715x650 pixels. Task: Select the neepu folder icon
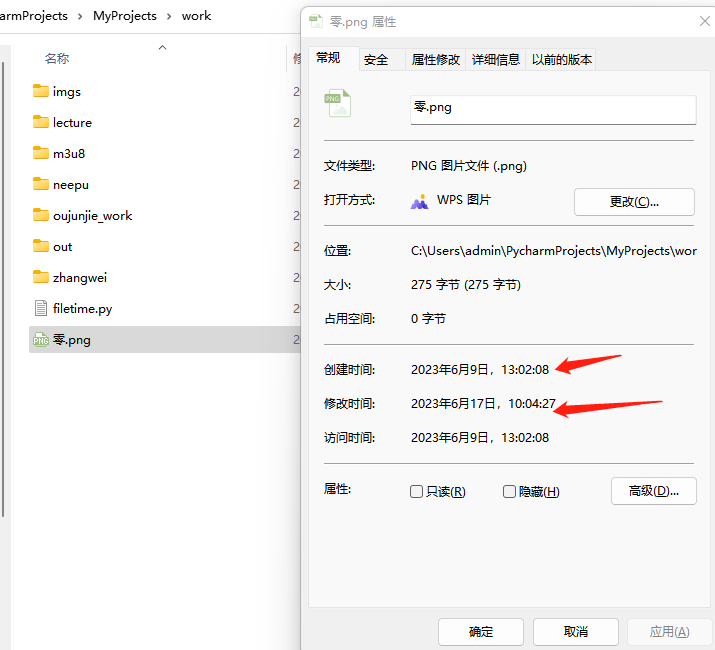41,185
